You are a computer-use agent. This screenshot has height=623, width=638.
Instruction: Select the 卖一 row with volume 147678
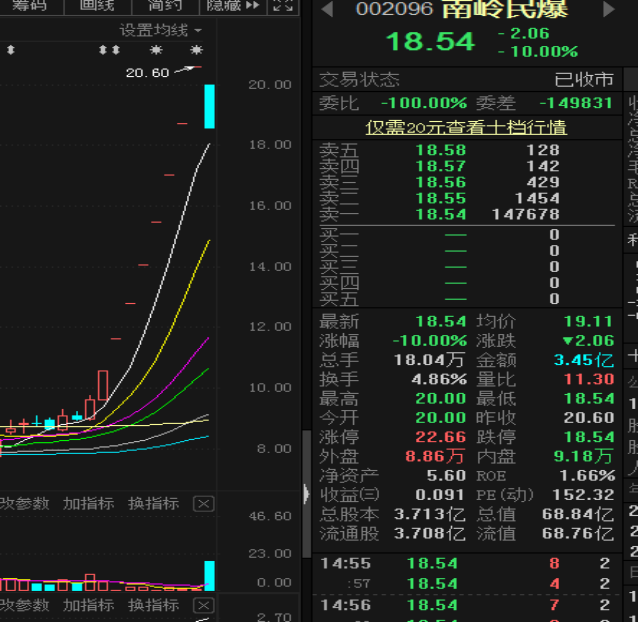click(x=467, y=214)
